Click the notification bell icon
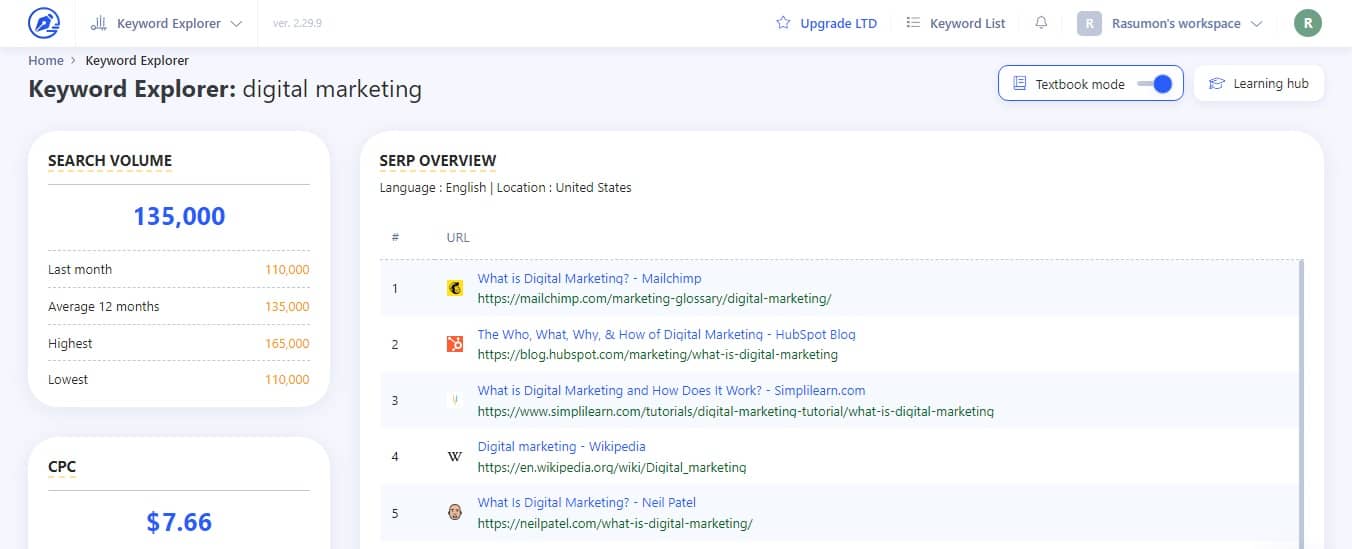The width and height of the screenshot is (1352, 549). coord(1041,23)
